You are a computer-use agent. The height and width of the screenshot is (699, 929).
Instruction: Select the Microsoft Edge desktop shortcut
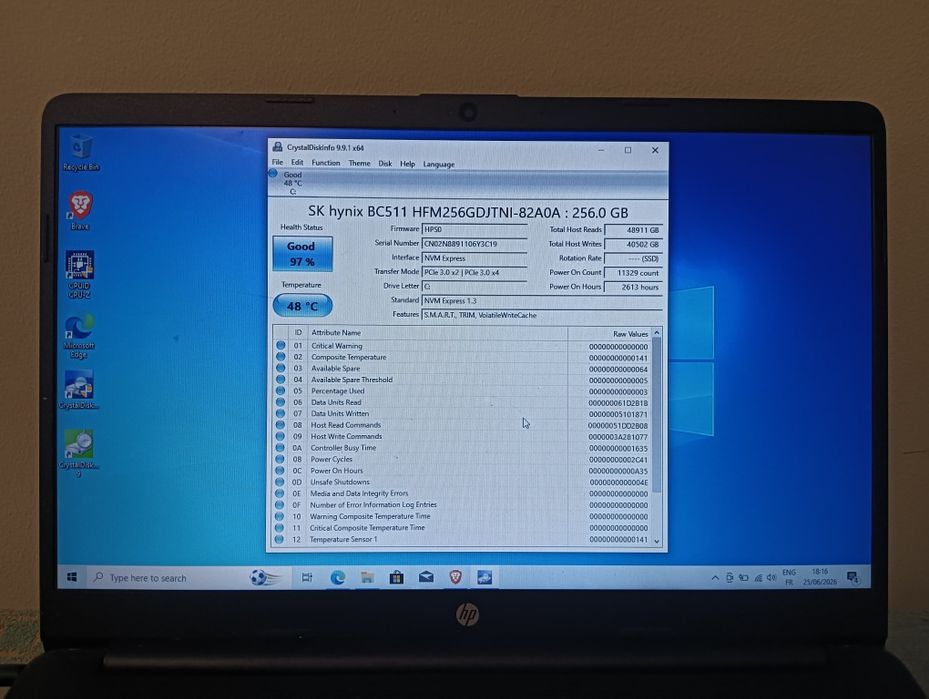tap(79, 336)
